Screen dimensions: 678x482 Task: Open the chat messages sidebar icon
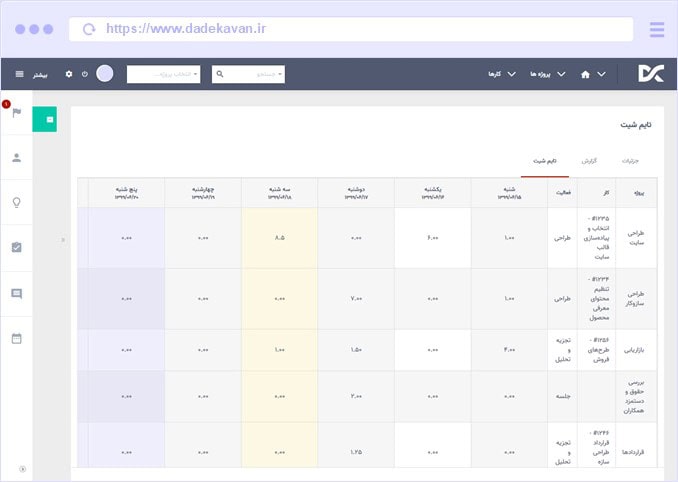(x=16, y=293)
